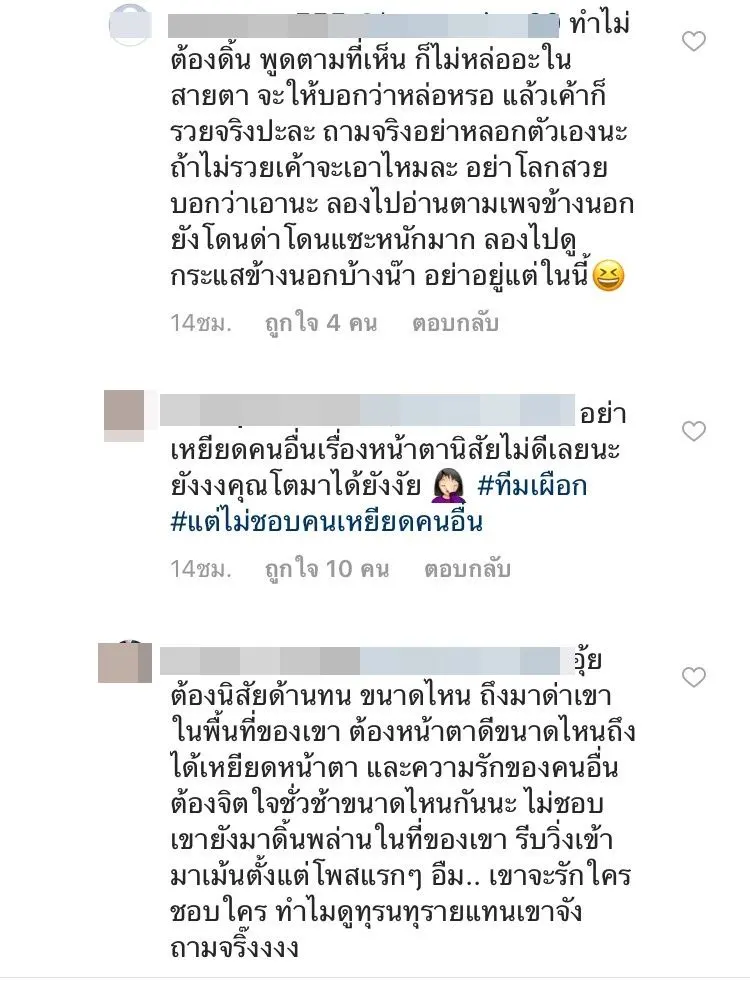
Task: Click ตอบกลับ under the second comment
Action: click(x=467, y=569)
